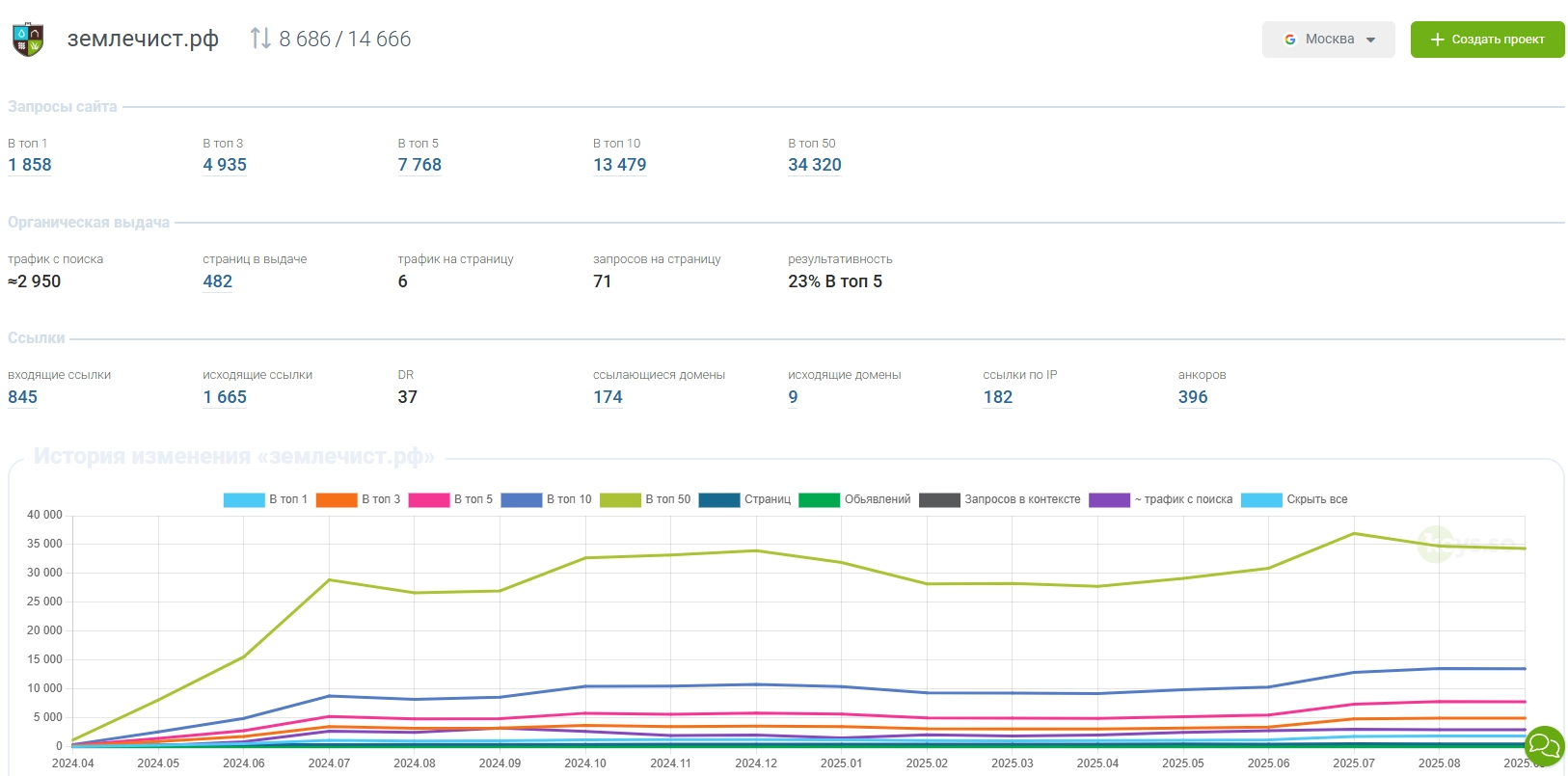Screen dimensions: 1568x776
Task: Click the up-down arrows rank icon
Action: pyautogui.click(x=259, y=39)
